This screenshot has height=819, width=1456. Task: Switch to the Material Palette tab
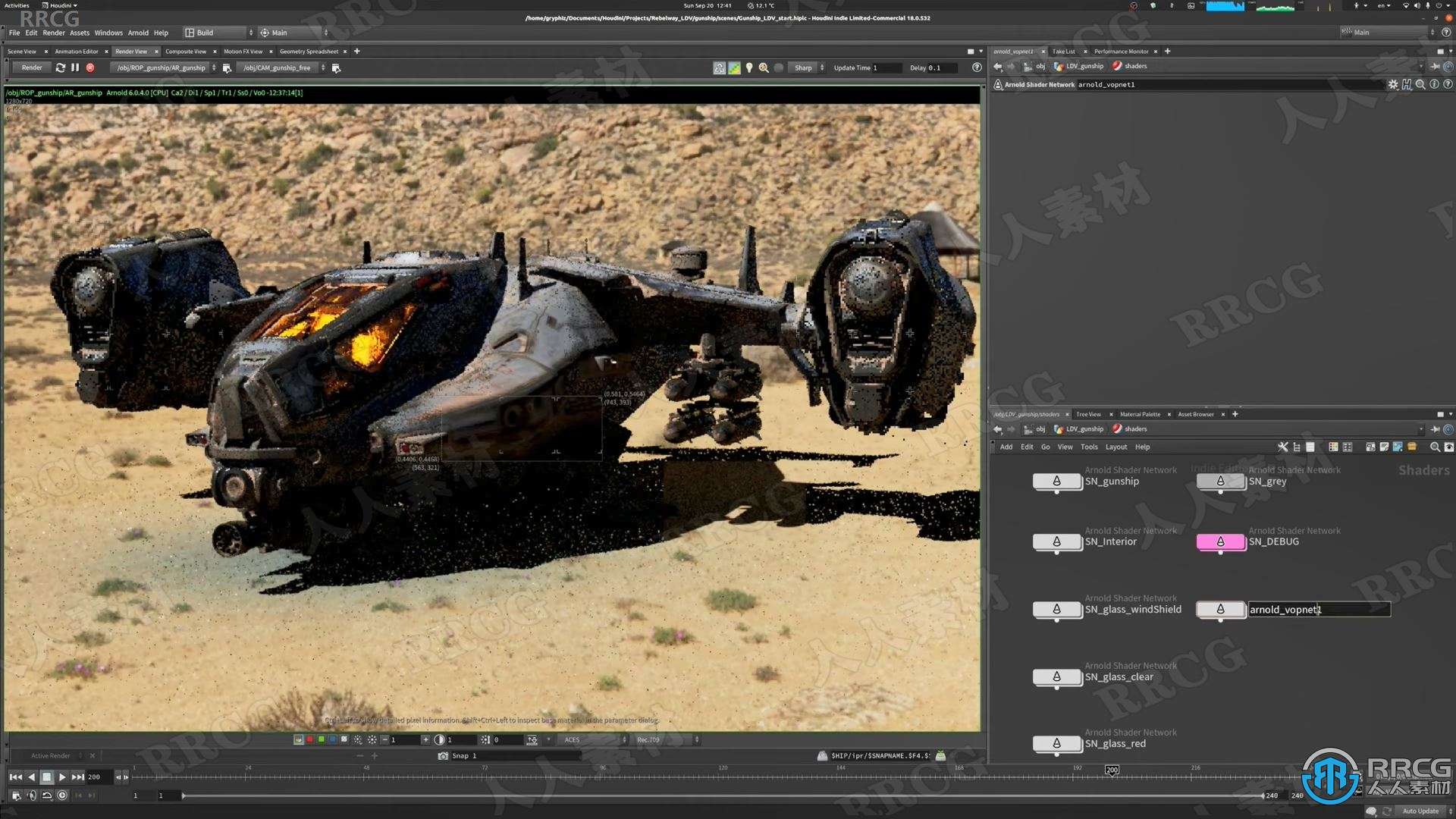[x=1140, y=414]
